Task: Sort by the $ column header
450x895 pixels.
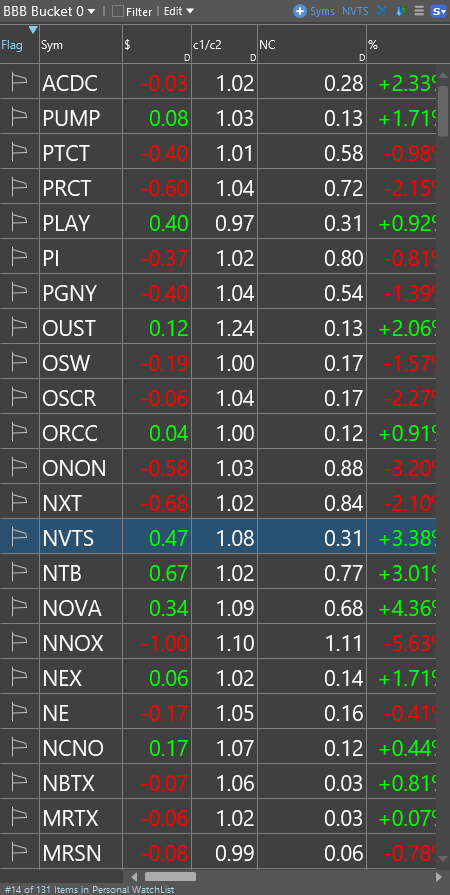Action: pos(157,45)
